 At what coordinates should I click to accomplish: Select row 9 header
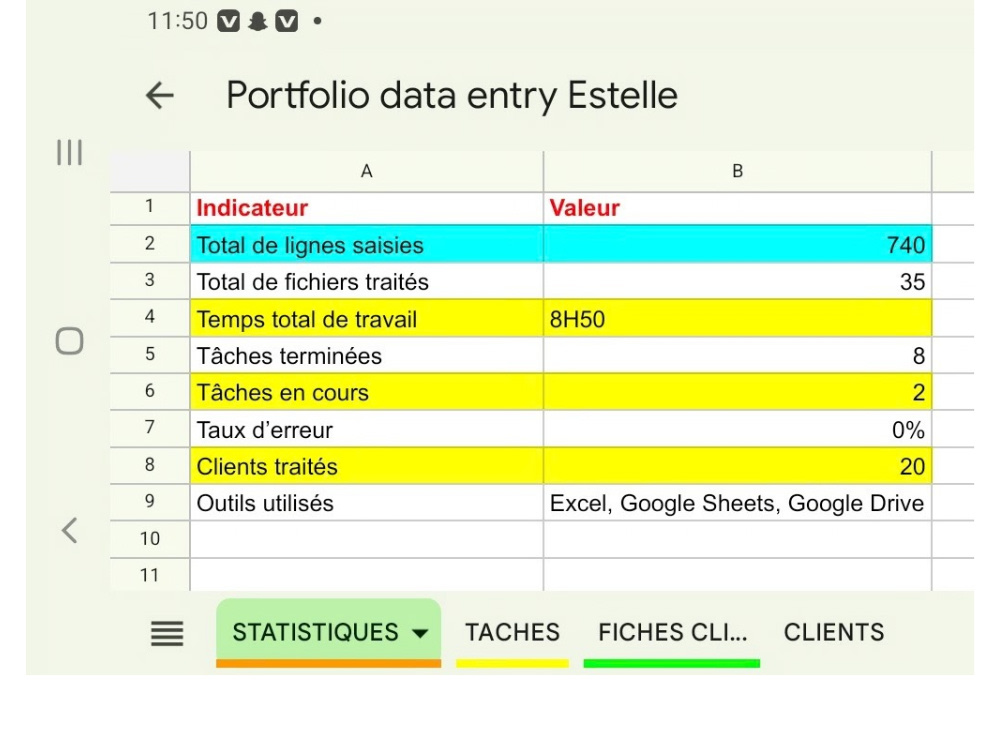[x=149, y=502]
